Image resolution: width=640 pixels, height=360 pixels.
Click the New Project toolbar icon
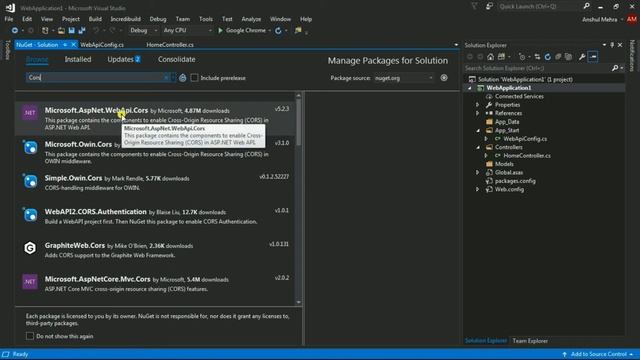coord(45,31)
